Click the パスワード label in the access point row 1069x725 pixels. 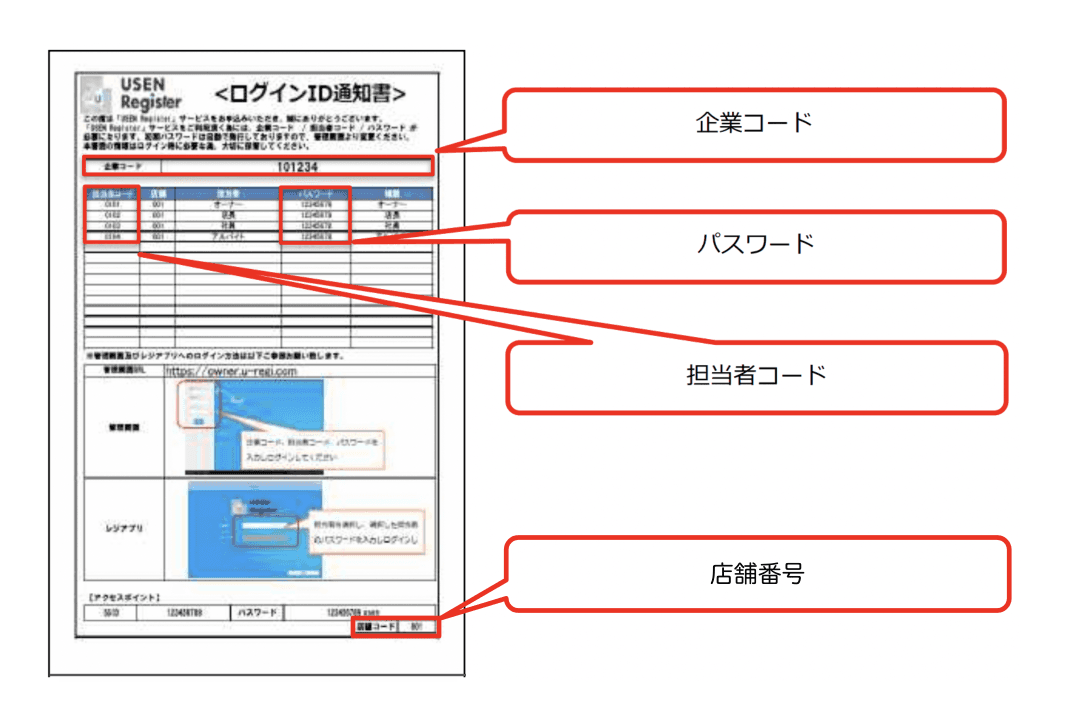point(257,612)
